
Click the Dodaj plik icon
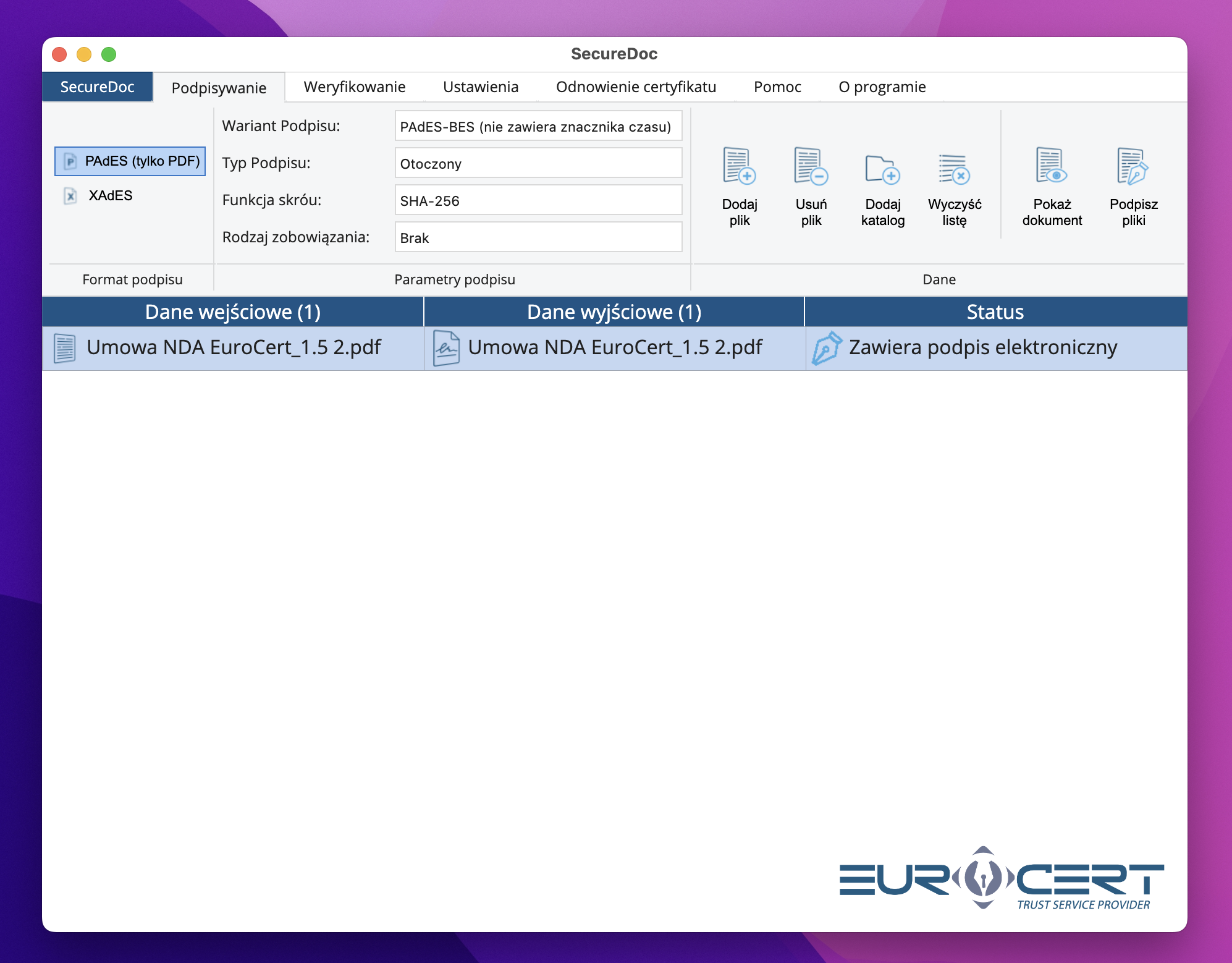(x=740, y=167)
